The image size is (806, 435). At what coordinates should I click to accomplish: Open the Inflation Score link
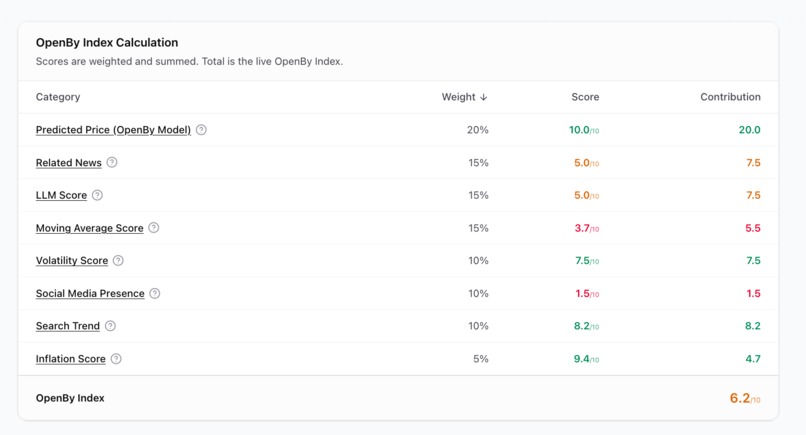pos(70,359)
